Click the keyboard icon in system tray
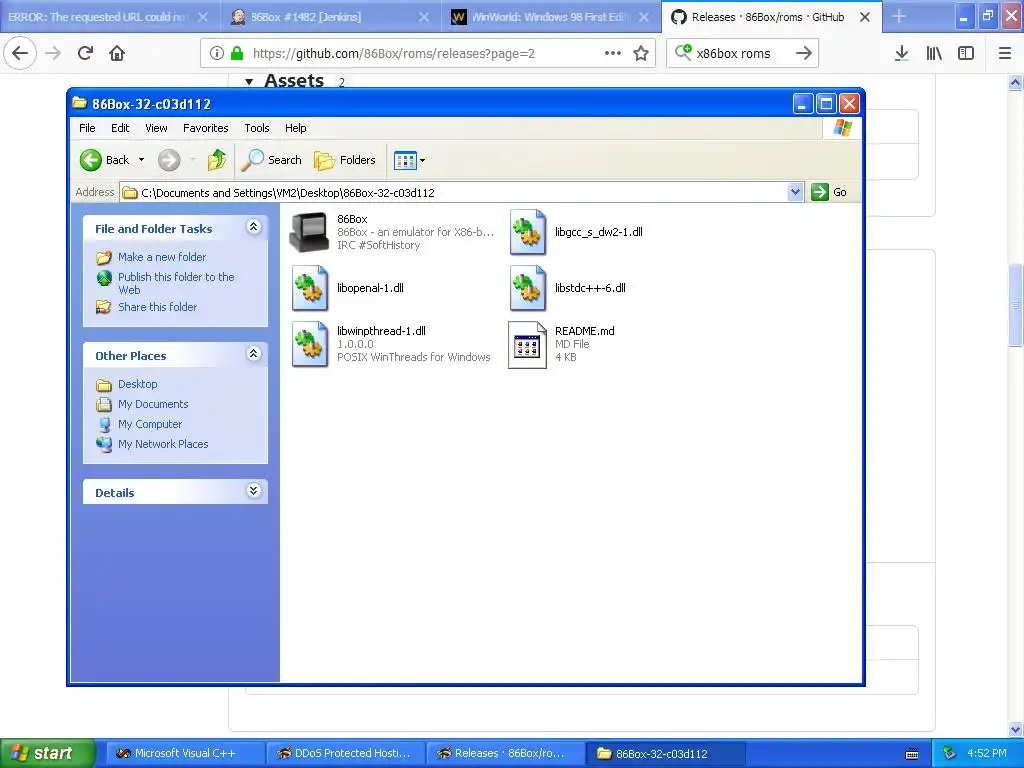The width and height of the screenshot is (1024, 768). coord(912,754)
